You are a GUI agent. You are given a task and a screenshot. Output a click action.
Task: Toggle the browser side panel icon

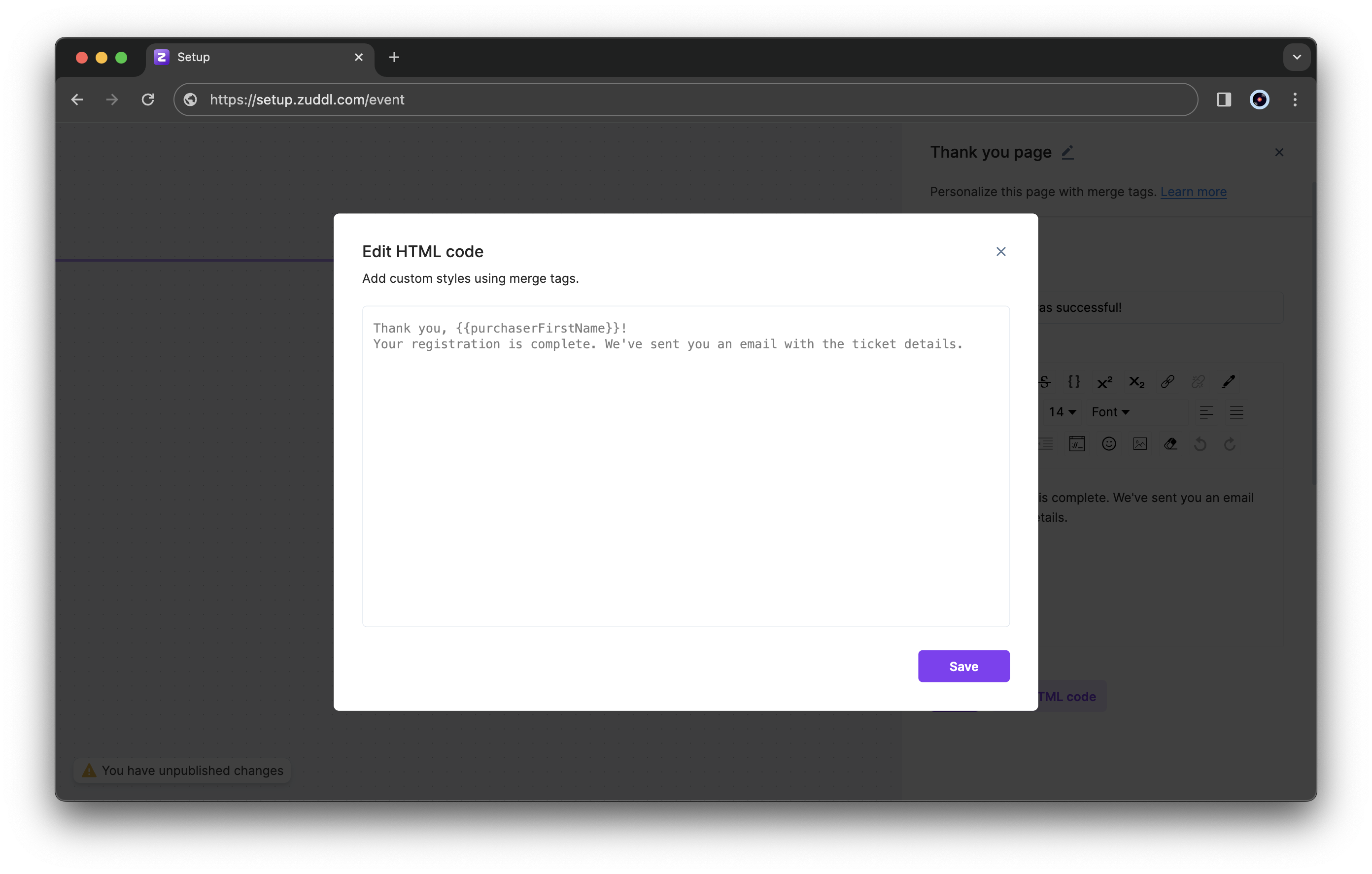(1224, 100)
